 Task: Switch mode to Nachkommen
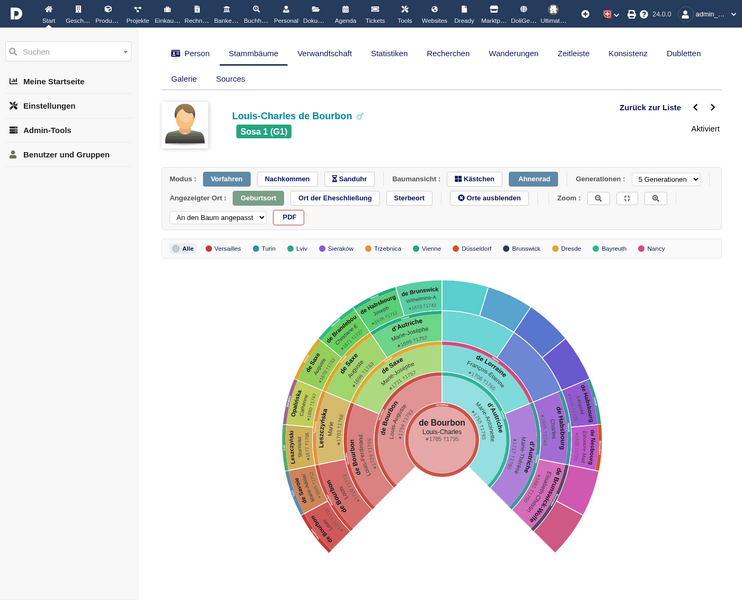tap(287, 179)
